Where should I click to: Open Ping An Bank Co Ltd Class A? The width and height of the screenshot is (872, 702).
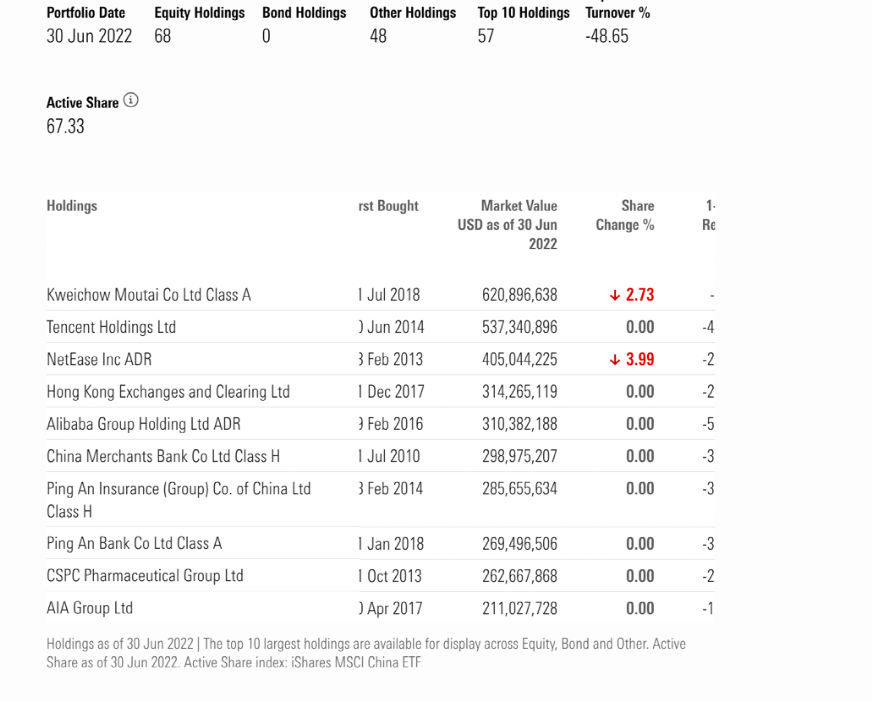[134, 544]
